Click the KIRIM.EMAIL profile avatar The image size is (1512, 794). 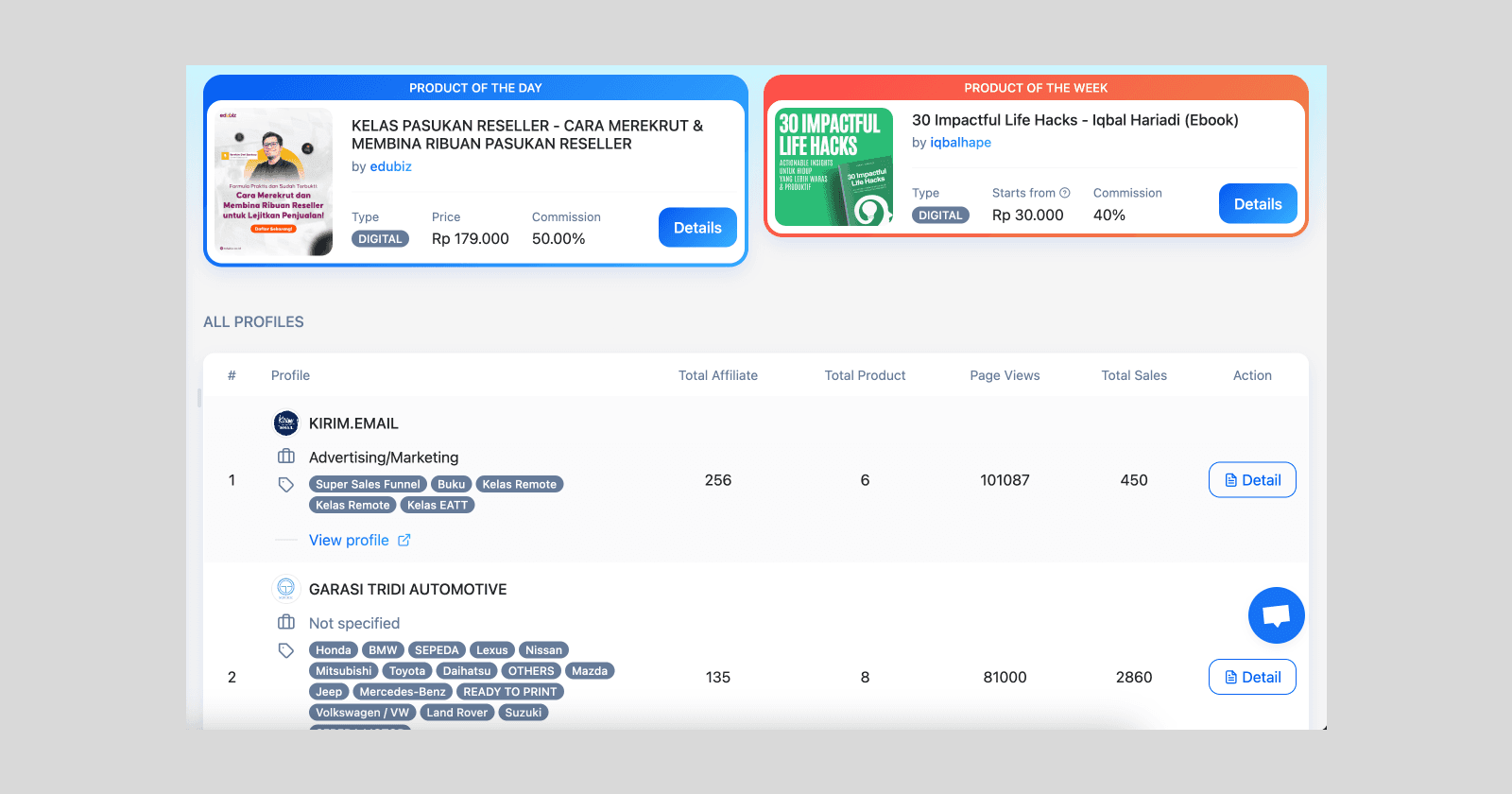[286, 423]
